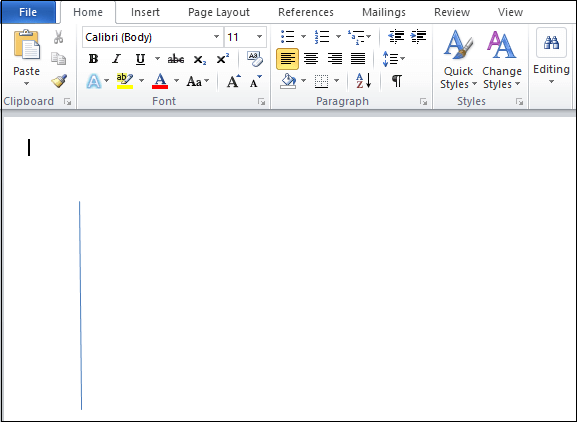Viewport: 577px width, 422px height.
Task: Click the numbered list icon
Action: pos(322,36)
